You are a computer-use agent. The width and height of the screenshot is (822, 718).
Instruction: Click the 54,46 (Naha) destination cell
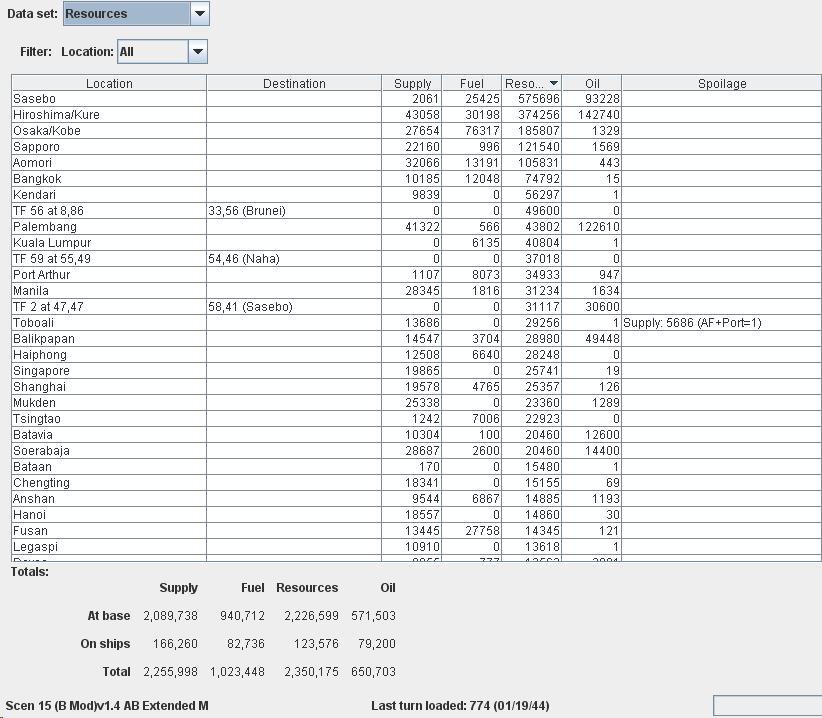[294, 259]
